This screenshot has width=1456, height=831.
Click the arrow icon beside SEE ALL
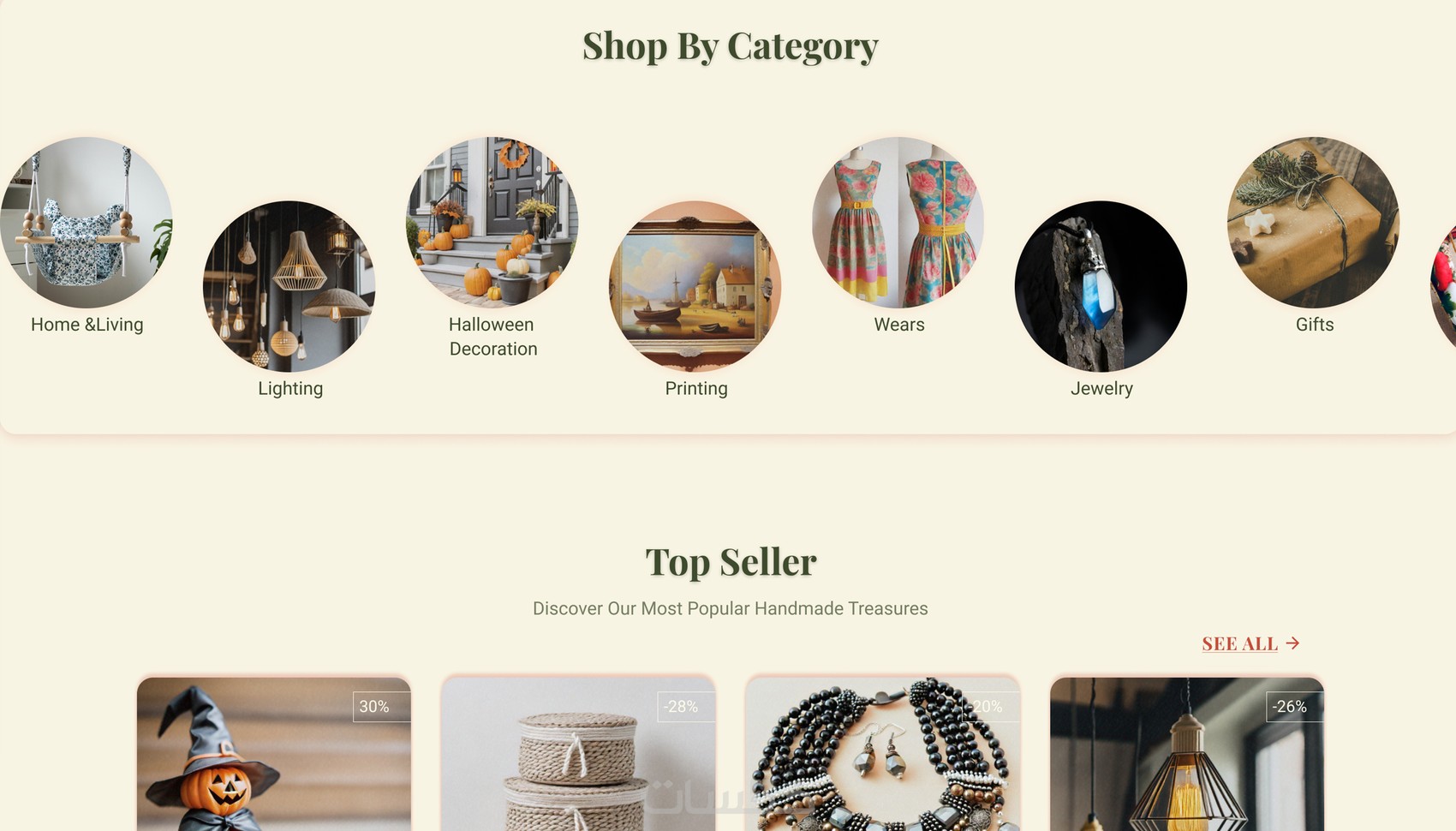pos(1293,643)
